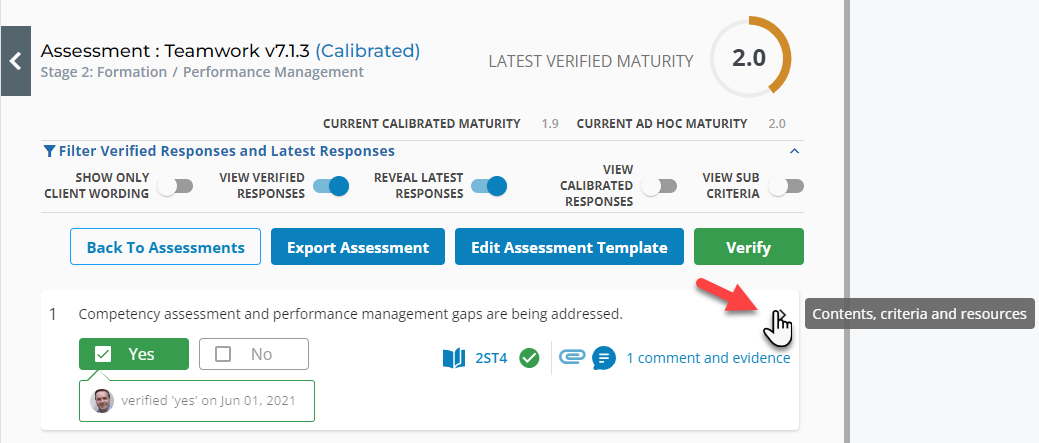Click the Back To Assessments button
Viewport: 1039px width, 443px height.
165,247
